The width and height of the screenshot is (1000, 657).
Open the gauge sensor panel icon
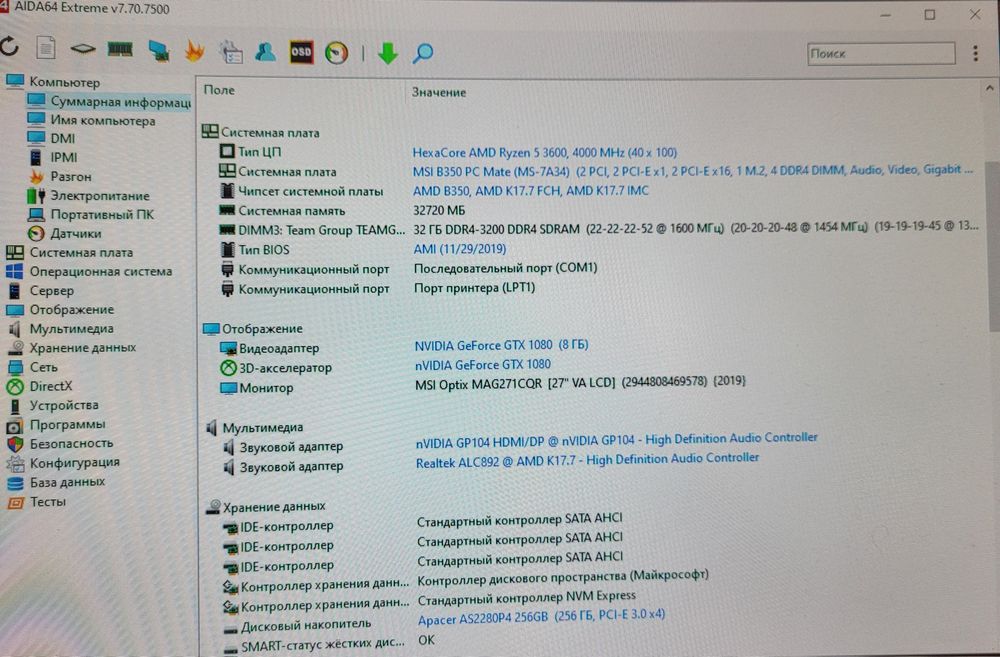(x=337, y=52)
